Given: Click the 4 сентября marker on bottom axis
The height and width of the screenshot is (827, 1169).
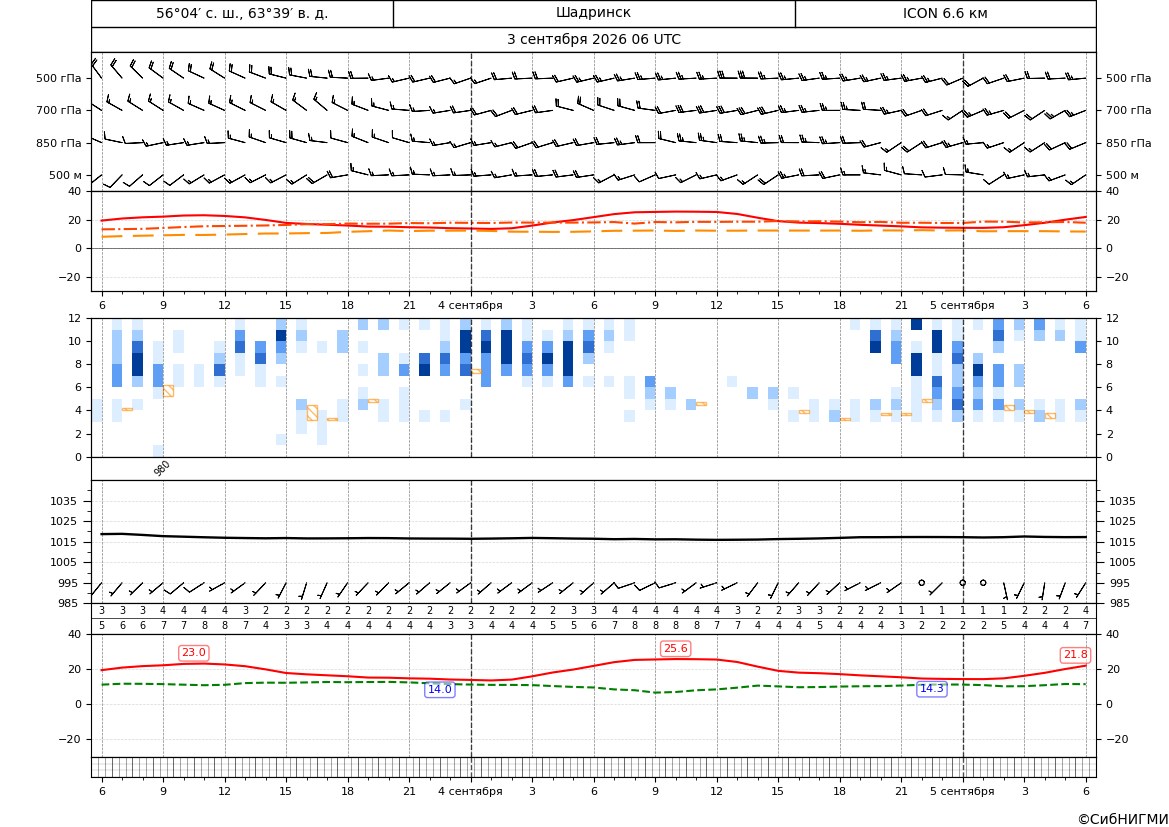Looking at the screenshot, I should 470,791.
